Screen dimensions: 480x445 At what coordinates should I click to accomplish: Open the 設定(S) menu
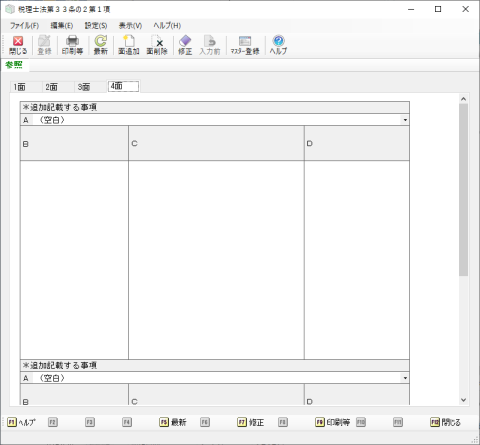pyautogui.click(x=96, y=26)
